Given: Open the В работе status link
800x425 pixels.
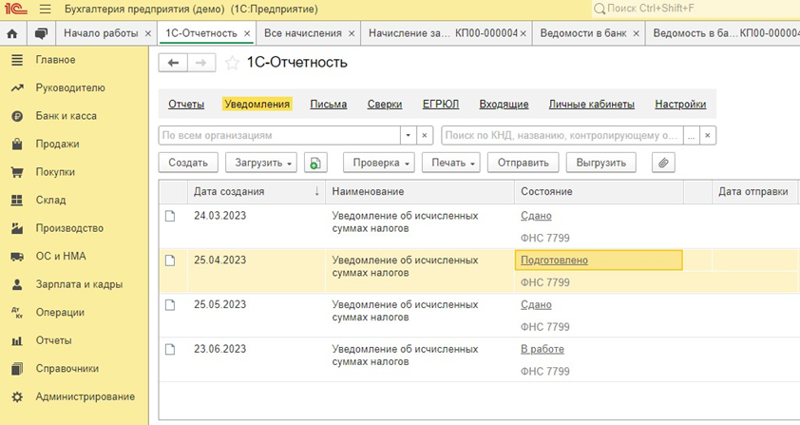Looking at the screenshot, I should [542, 349].
